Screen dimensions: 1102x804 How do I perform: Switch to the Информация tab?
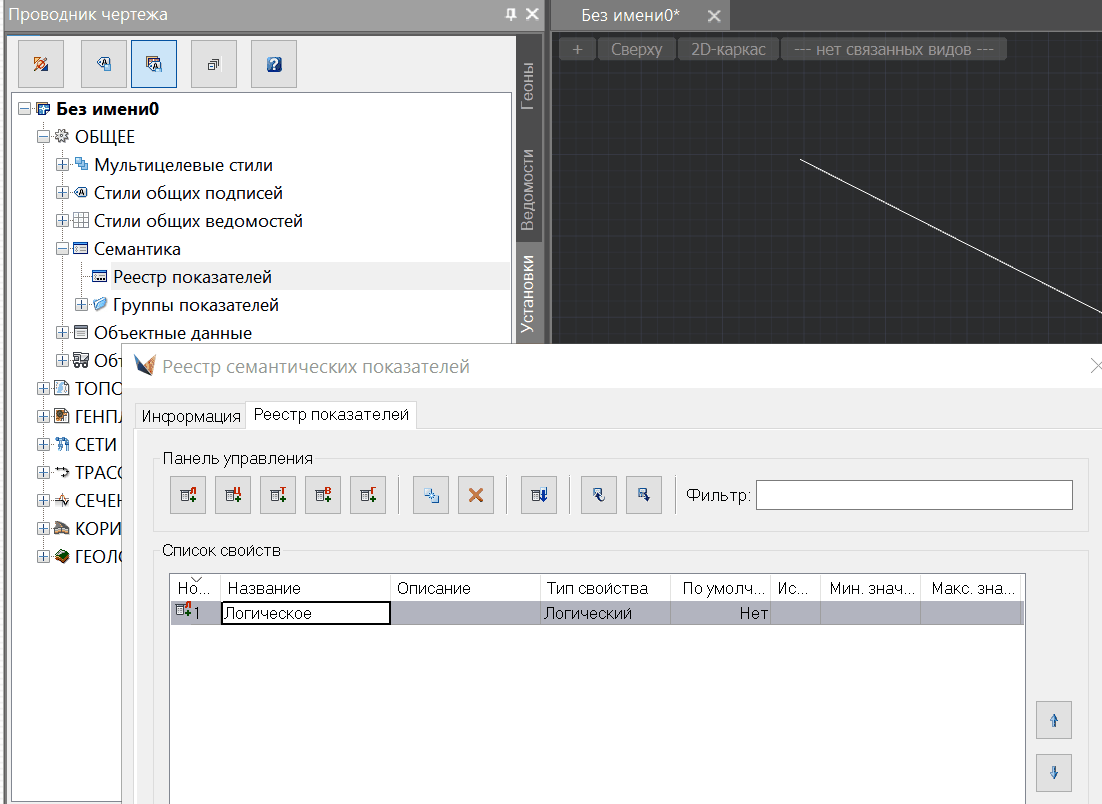[x=191, y=416]
